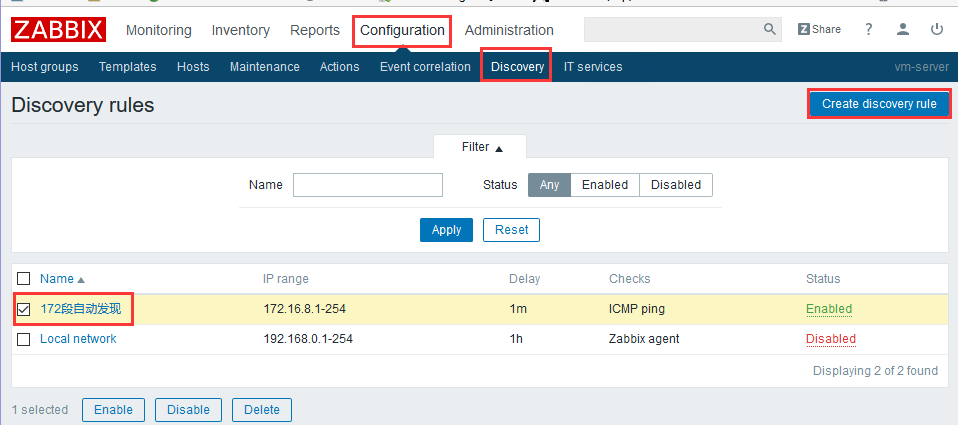958x425 pixels.
Task: Click the vm-server label
Action: [x=921, y=67]
